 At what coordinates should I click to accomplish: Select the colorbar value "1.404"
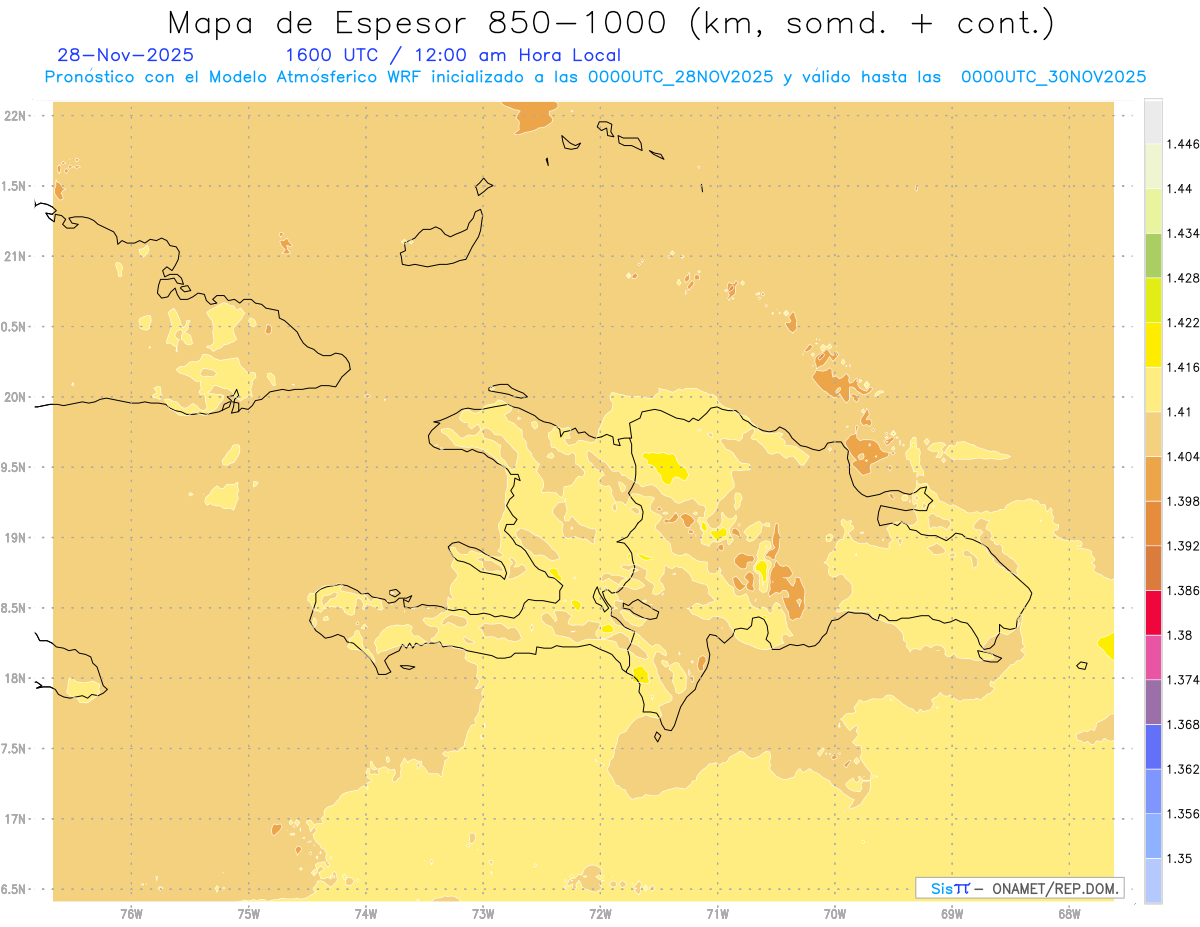[x=1183, y=456]
